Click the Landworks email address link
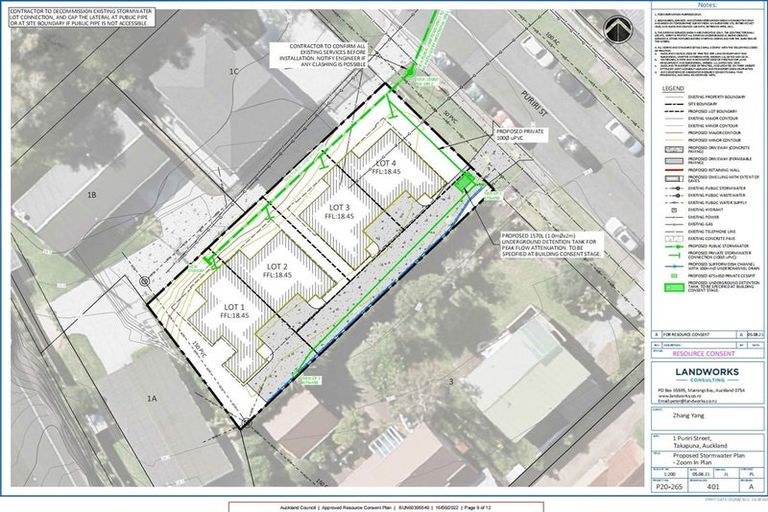 pyautogui.click(x=690, y=402)
